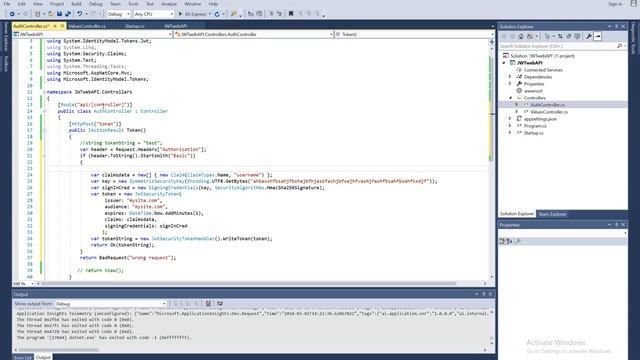Screen dimensions: 640x360
Task: Click the Search Solution Explorer field
Action: 557,46
